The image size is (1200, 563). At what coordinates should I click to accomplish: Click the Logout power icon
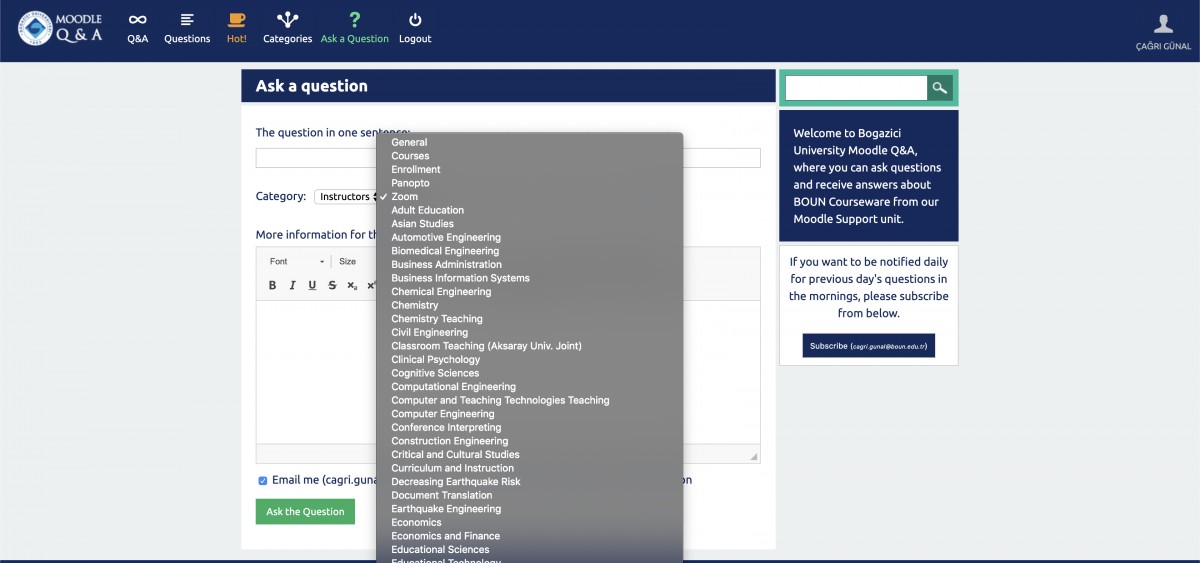pyautogui.click(x=415, y=20)
